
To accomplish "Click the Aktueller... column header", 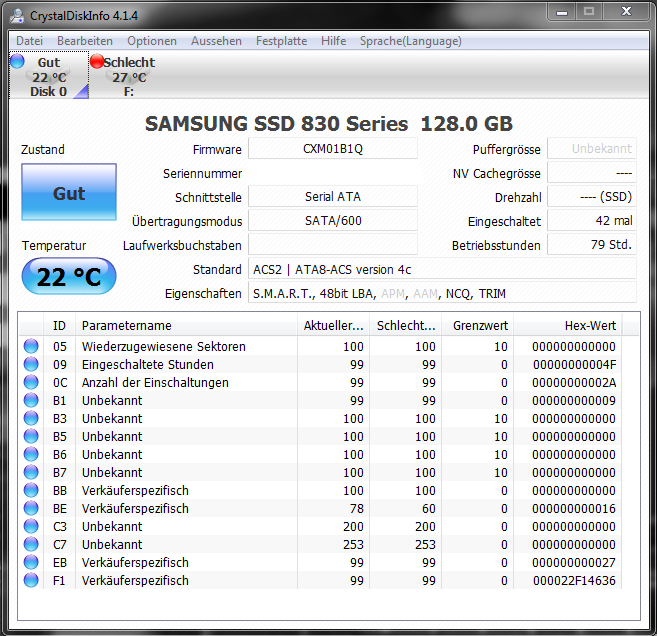I will [334, 326].
